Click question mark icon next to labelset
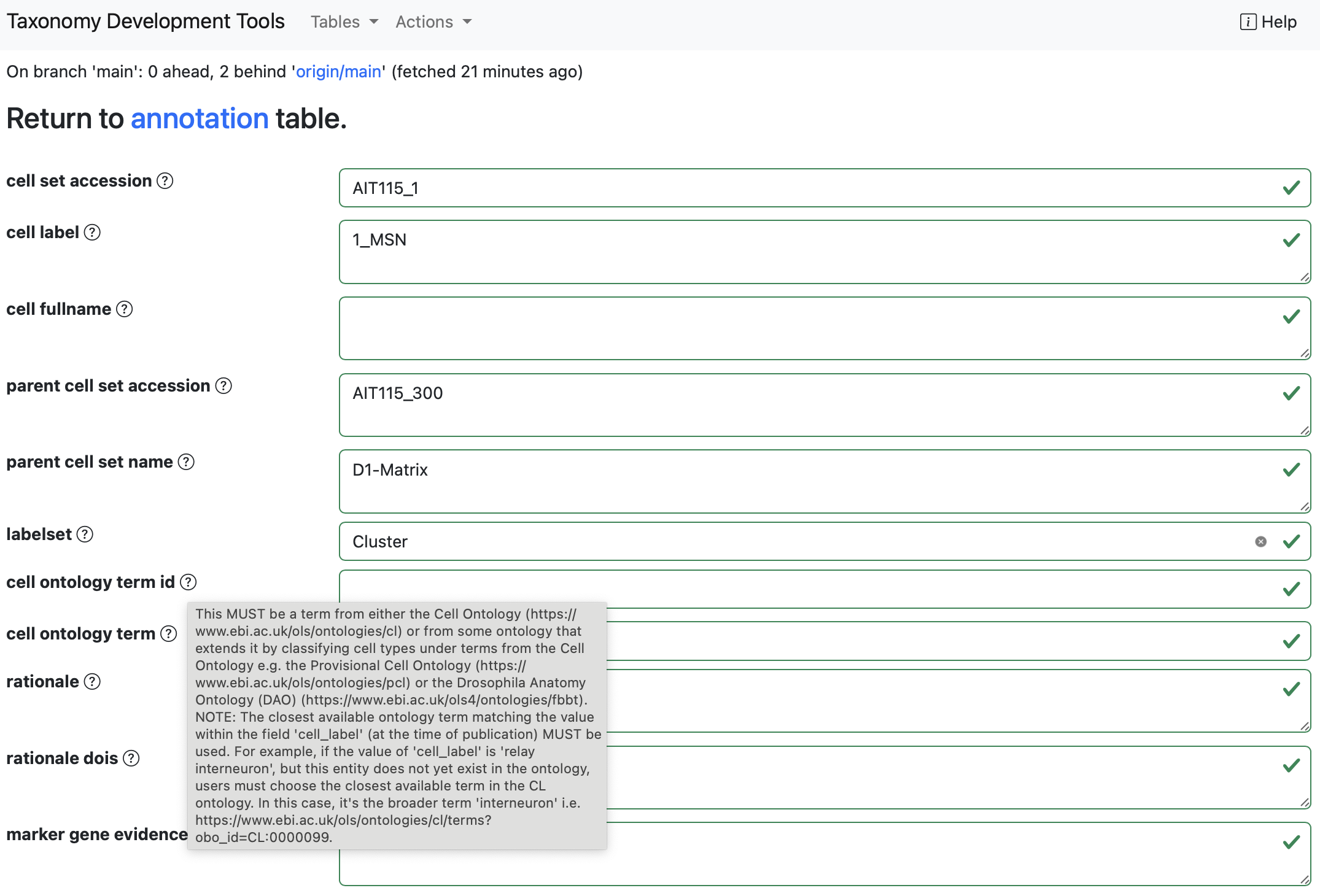Viewport: 1320px width, 896px height. [85, 535]
